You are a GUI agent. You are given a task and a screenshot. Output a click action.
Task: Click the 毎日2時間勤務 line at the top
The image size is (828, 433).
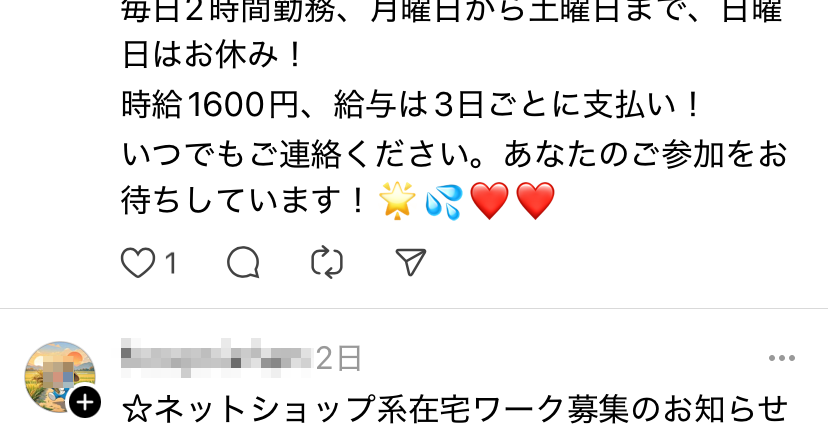pos(451,11)
